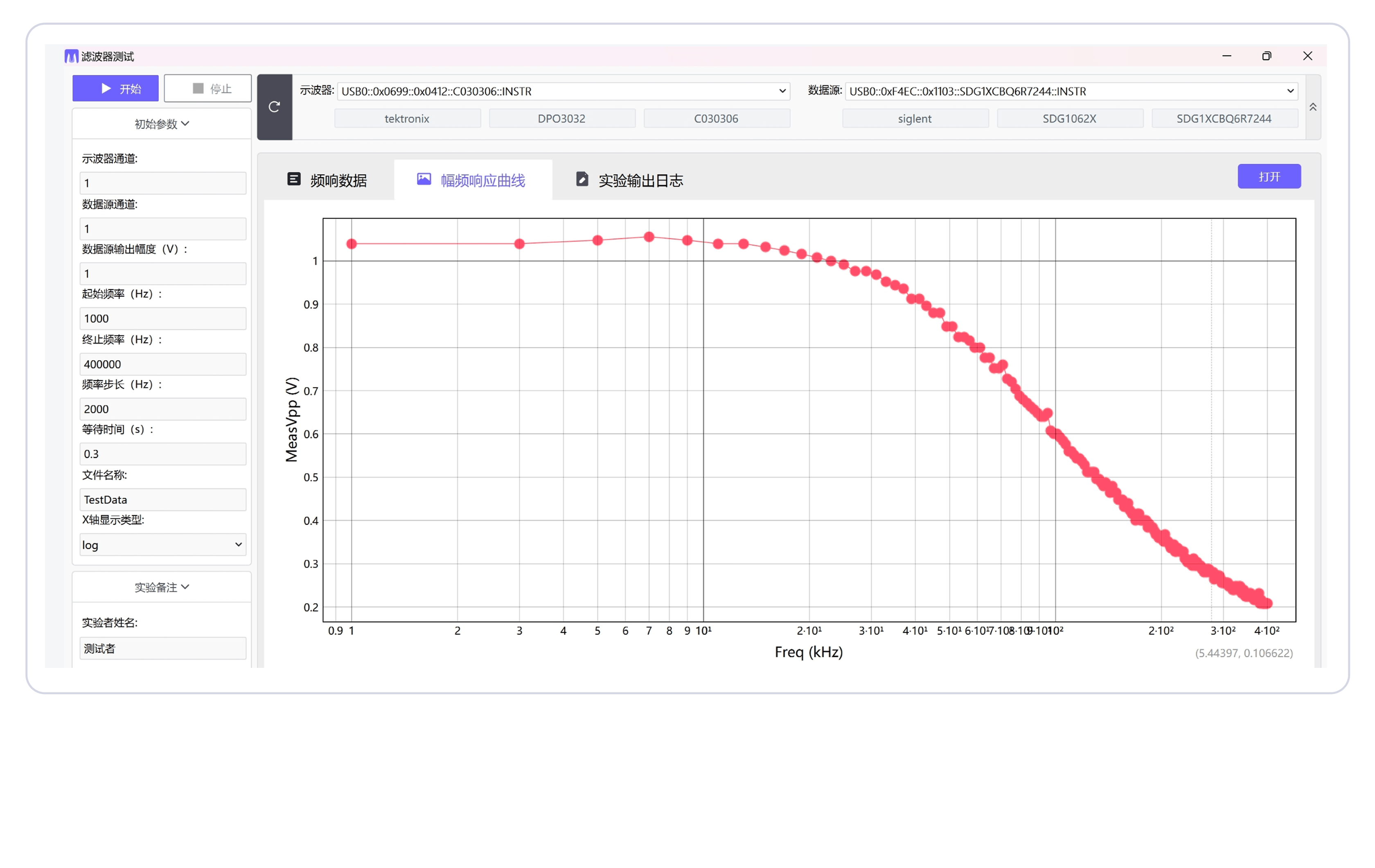Switch to the 频响数据 tab

327,180
